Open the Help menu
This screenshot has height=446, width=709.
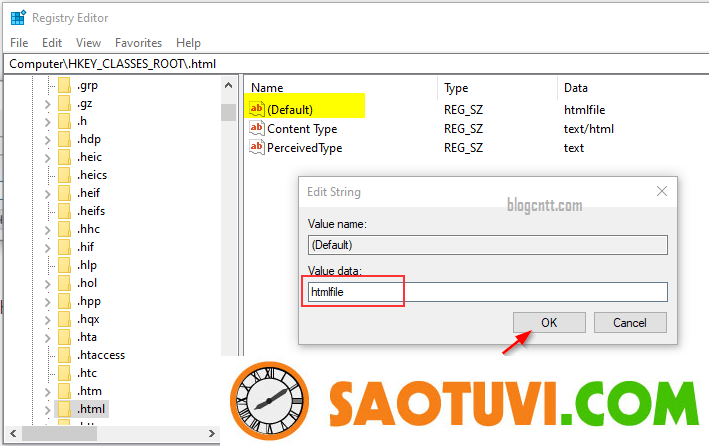[188, 43]
